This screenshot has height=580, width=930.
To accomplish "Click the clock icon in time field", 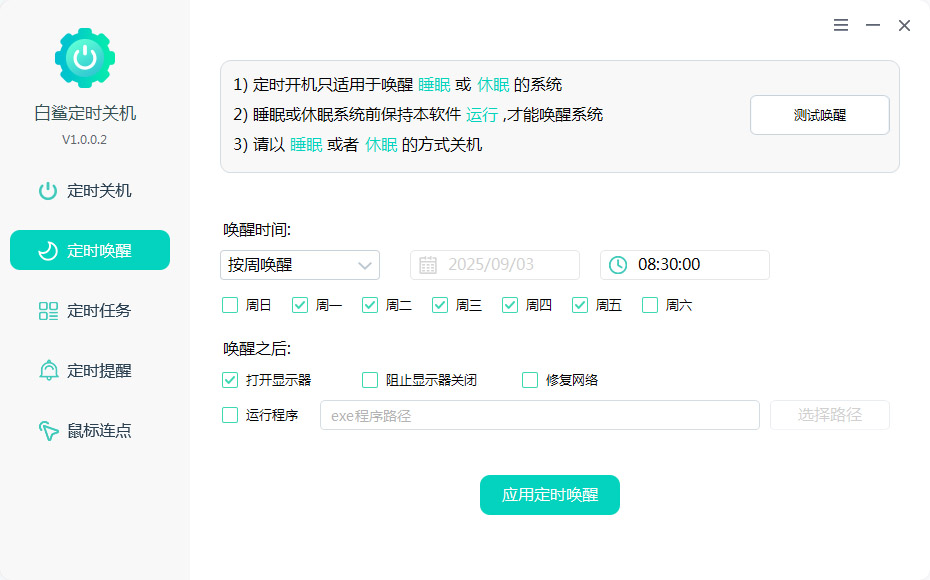I will (619, 265).
